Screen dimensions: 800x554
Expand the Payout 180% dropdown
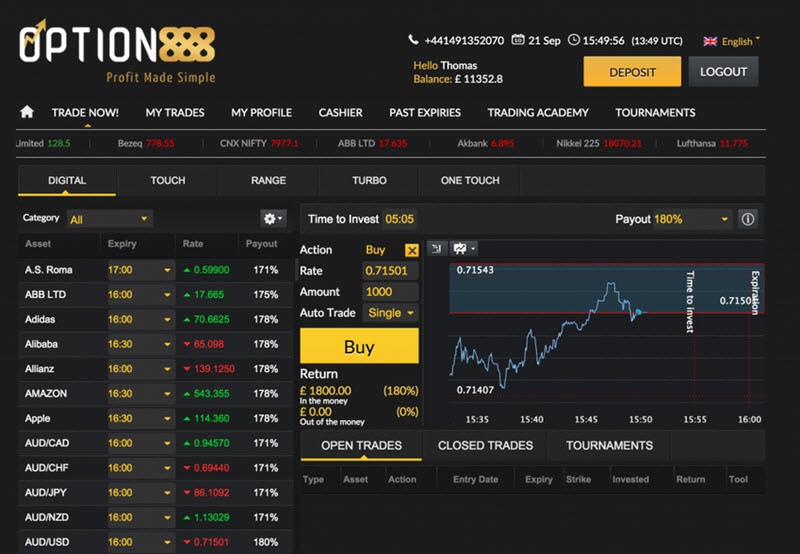point(691,219)
